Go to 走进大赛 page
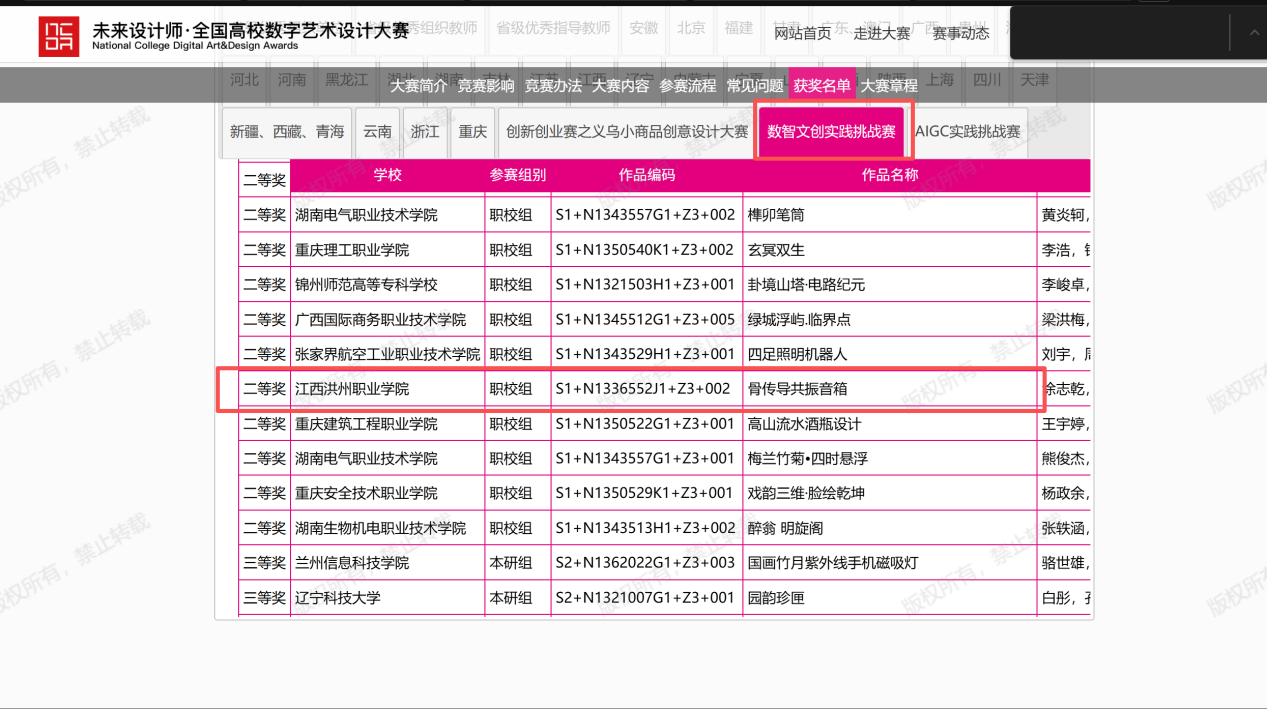 [x=881, y=34]
